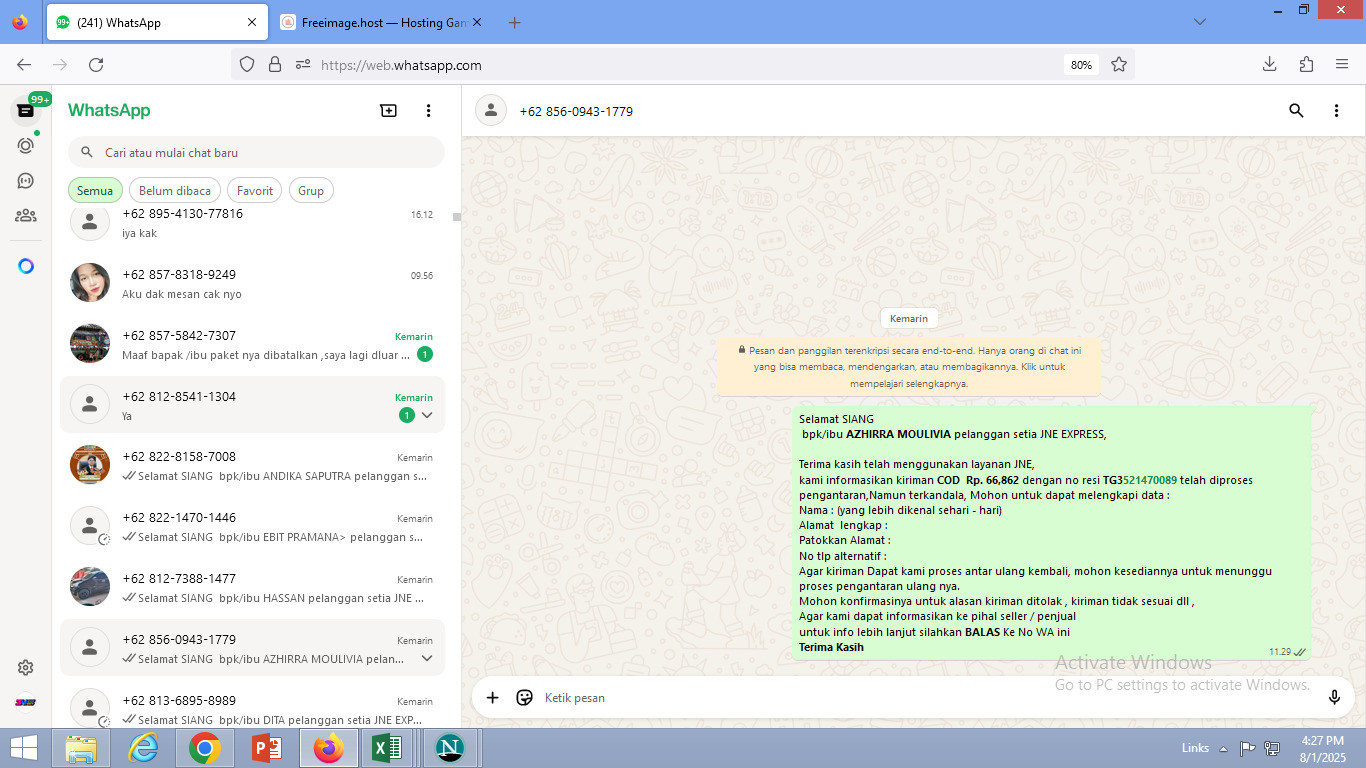Open chat mentioning EBIT PRAMANA
The image size is (1366, 768).
click(x=252, y=528)
